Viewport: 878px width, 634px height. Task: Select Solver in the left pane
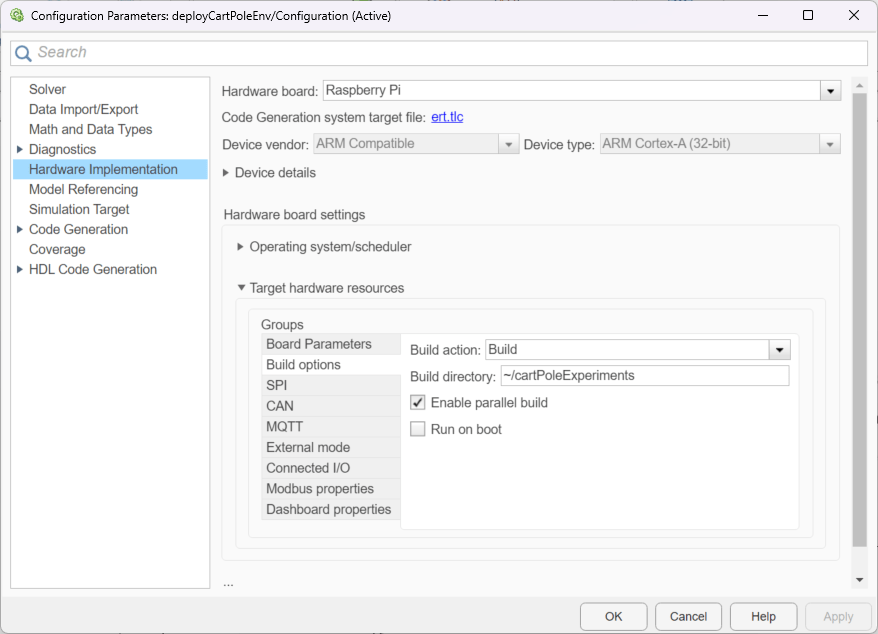47,89
